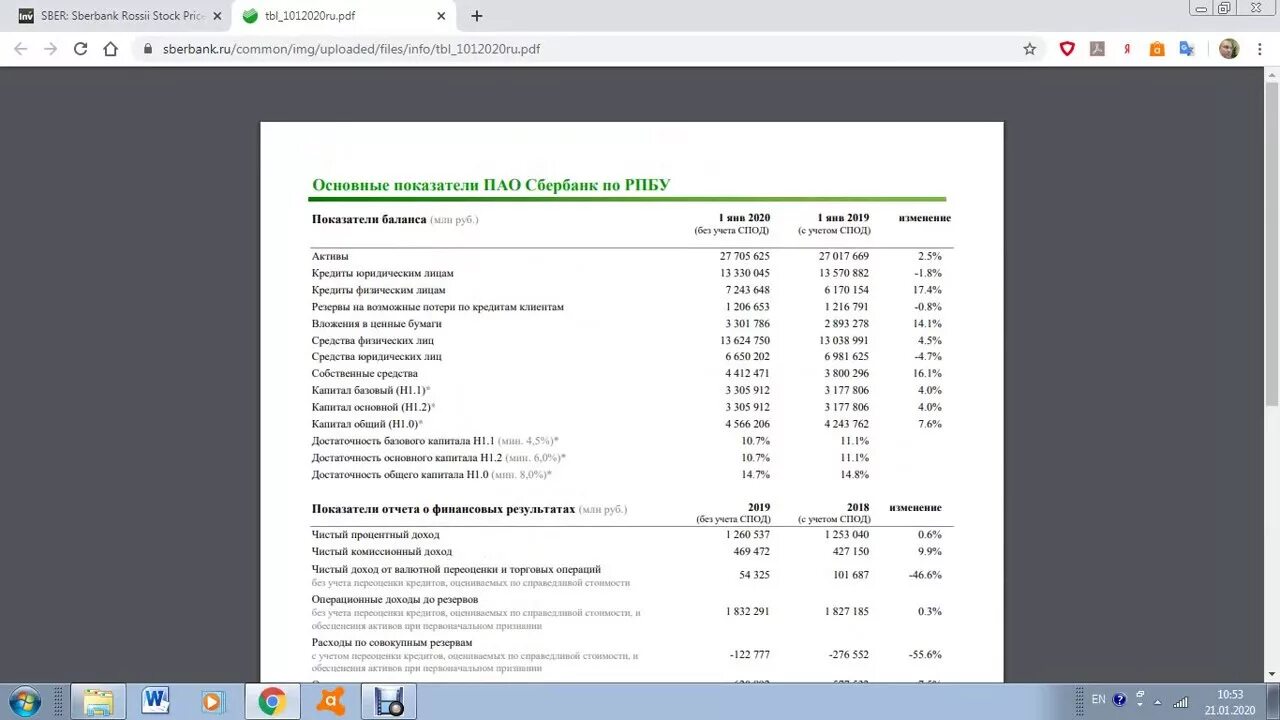Click the 'Кредиты юридическим лицам' row label
This screenshot has height=720, width=1280.
(383, 273)
